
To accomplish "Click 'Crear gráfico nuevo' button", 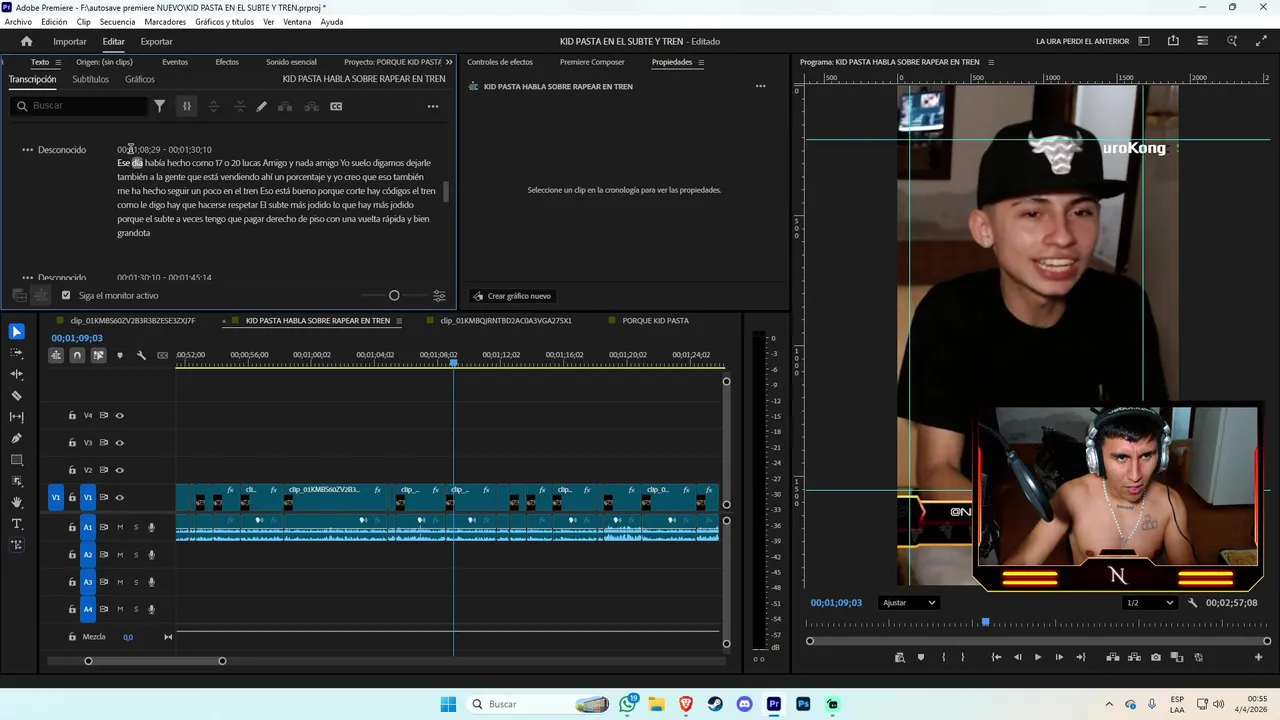I will pyautogui.click(x=511, y=296).
